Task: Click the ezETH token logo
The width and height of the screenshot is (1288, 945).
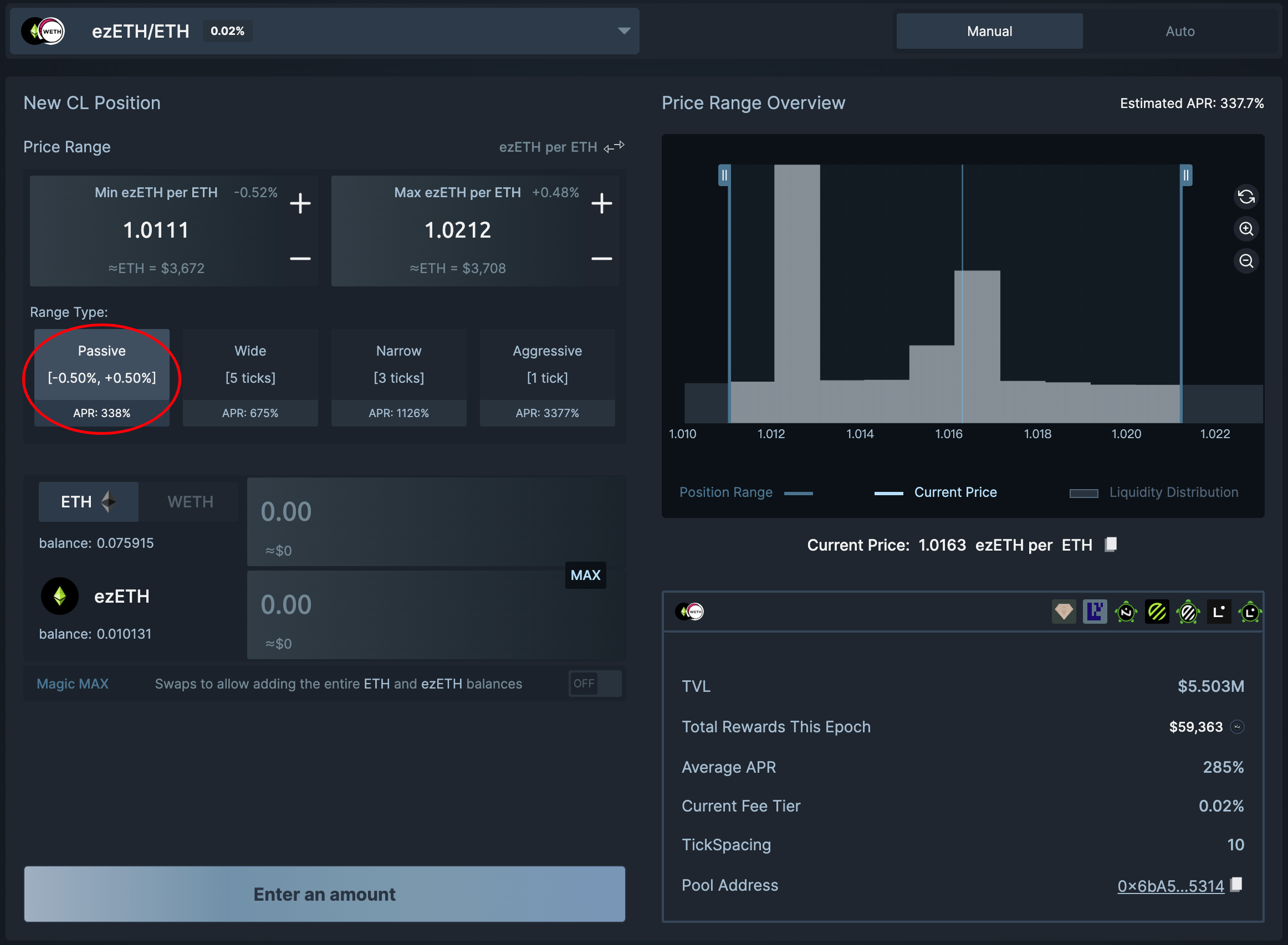Action: coord(59,596)
